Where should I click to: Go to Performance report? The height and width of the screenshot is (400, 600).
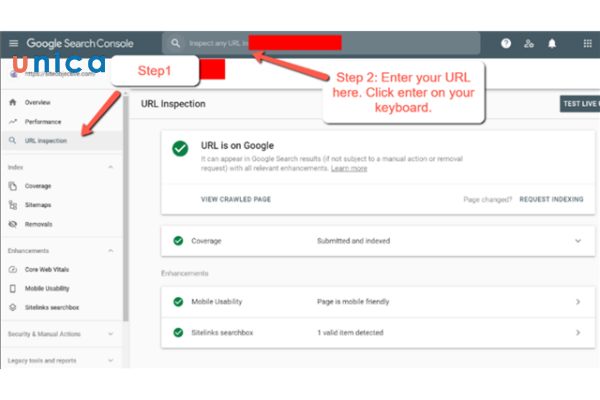point(43,122)
